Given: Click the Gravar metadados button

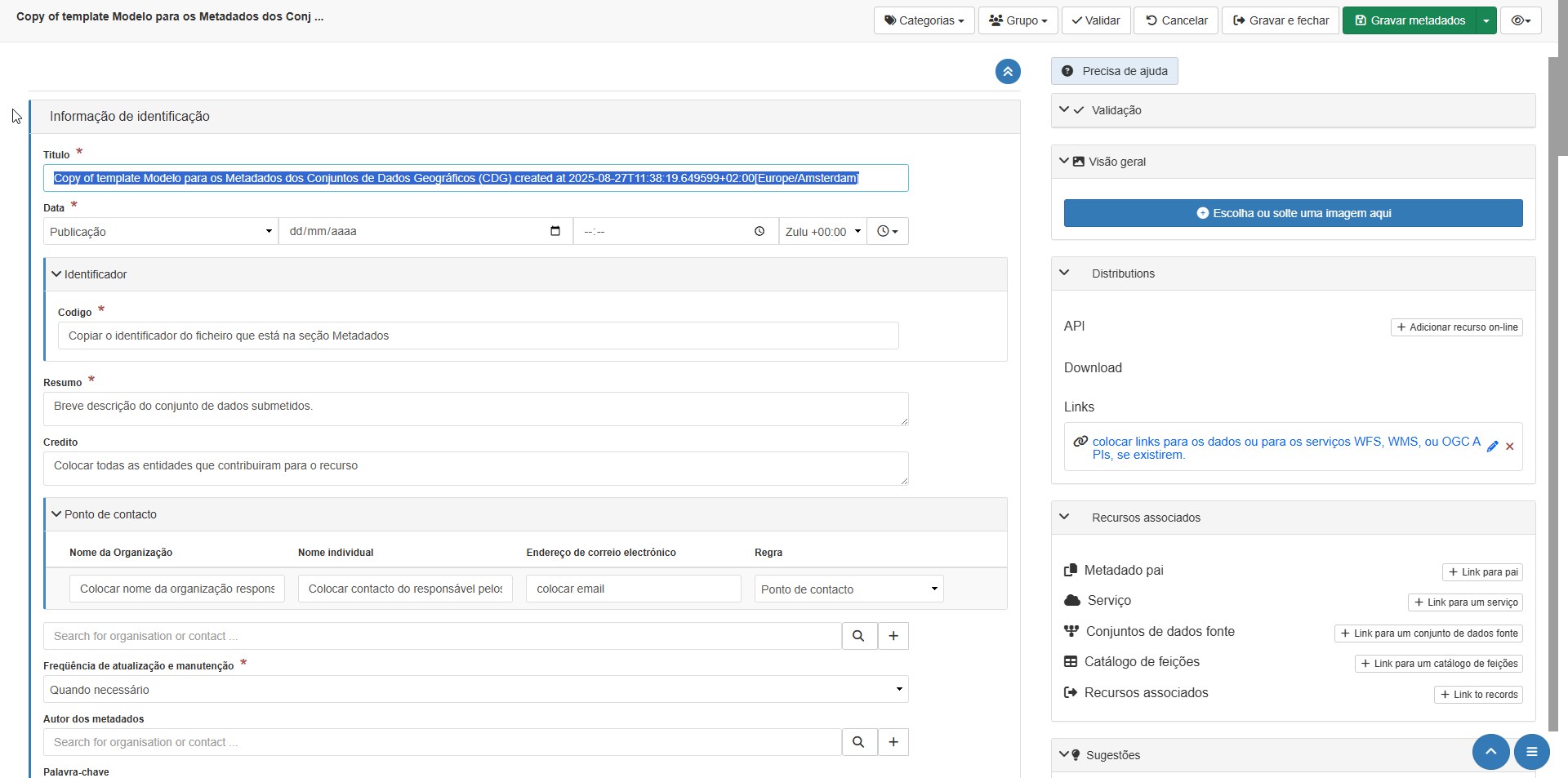Looking at the screenshot, I should [x=1409, y=20].
